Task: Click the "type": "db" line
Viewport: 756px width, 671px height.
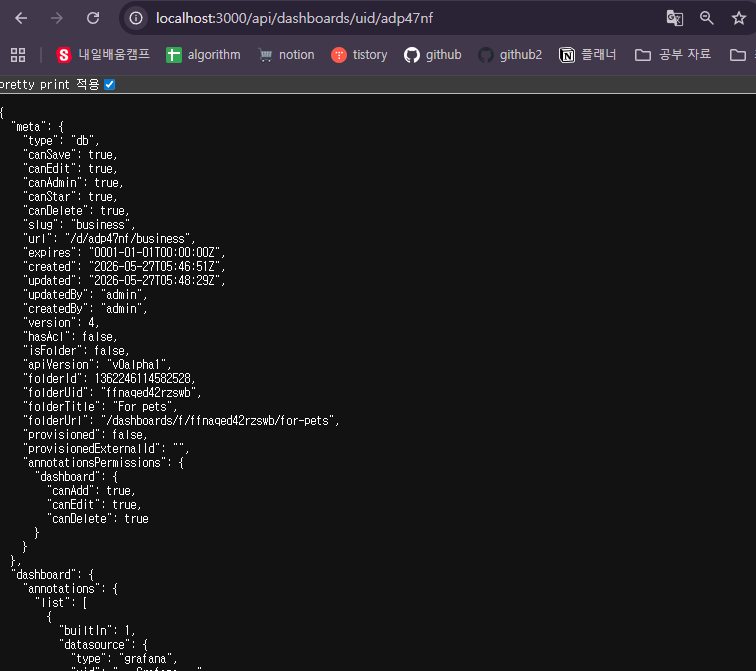Action: coord(61,141)
